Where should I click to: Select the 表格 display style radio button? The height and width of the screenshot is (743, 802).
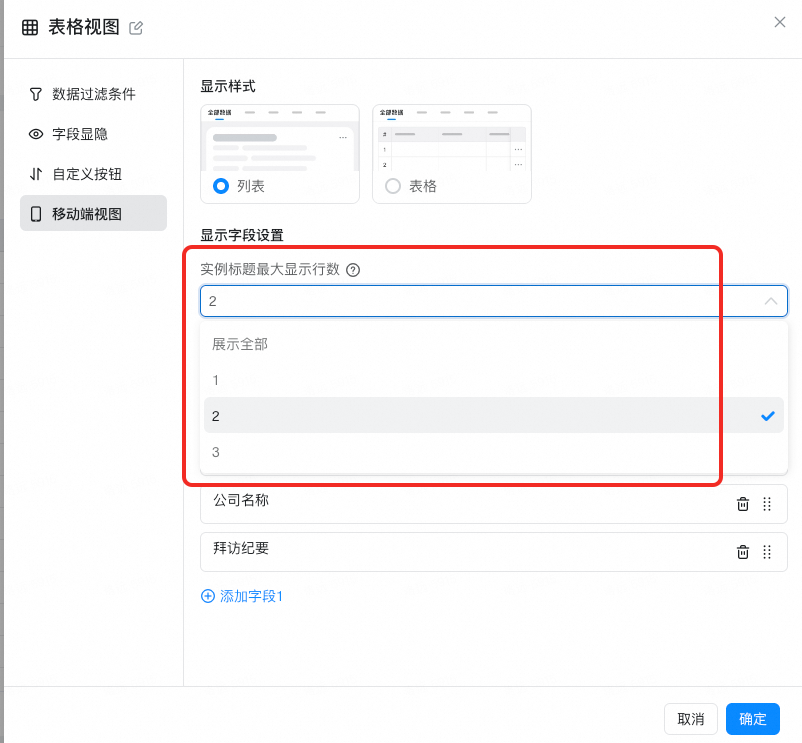click(x=393, y=186)
